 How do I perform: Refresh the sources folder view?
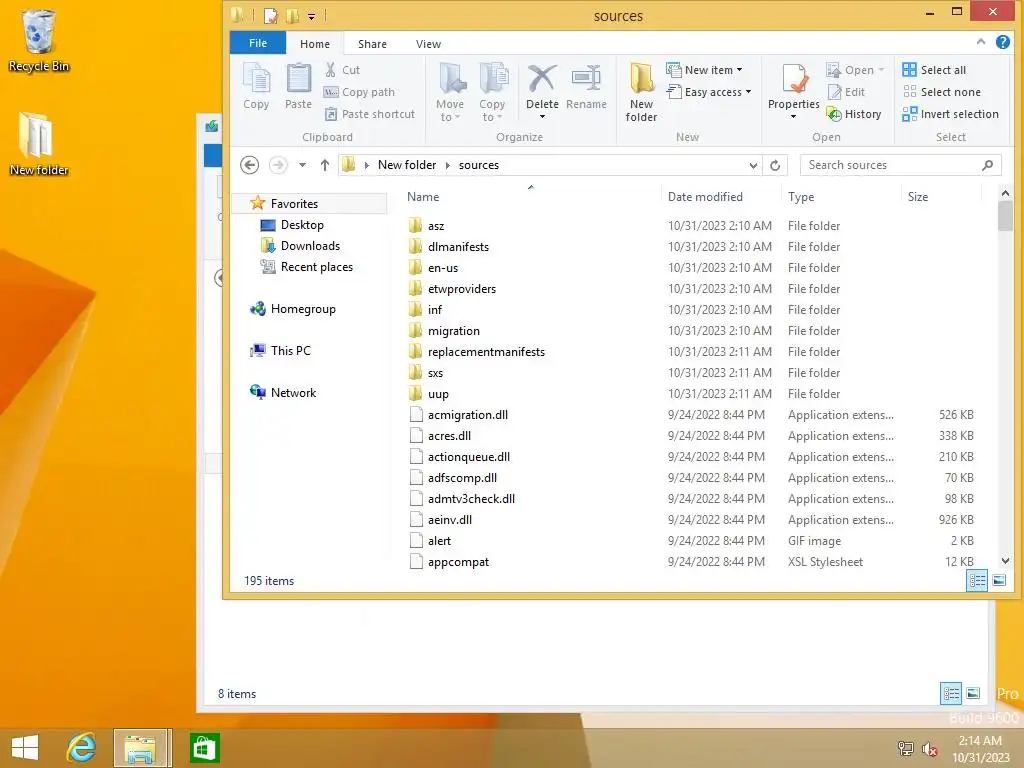pyautogui.click(x=775, y=165)
